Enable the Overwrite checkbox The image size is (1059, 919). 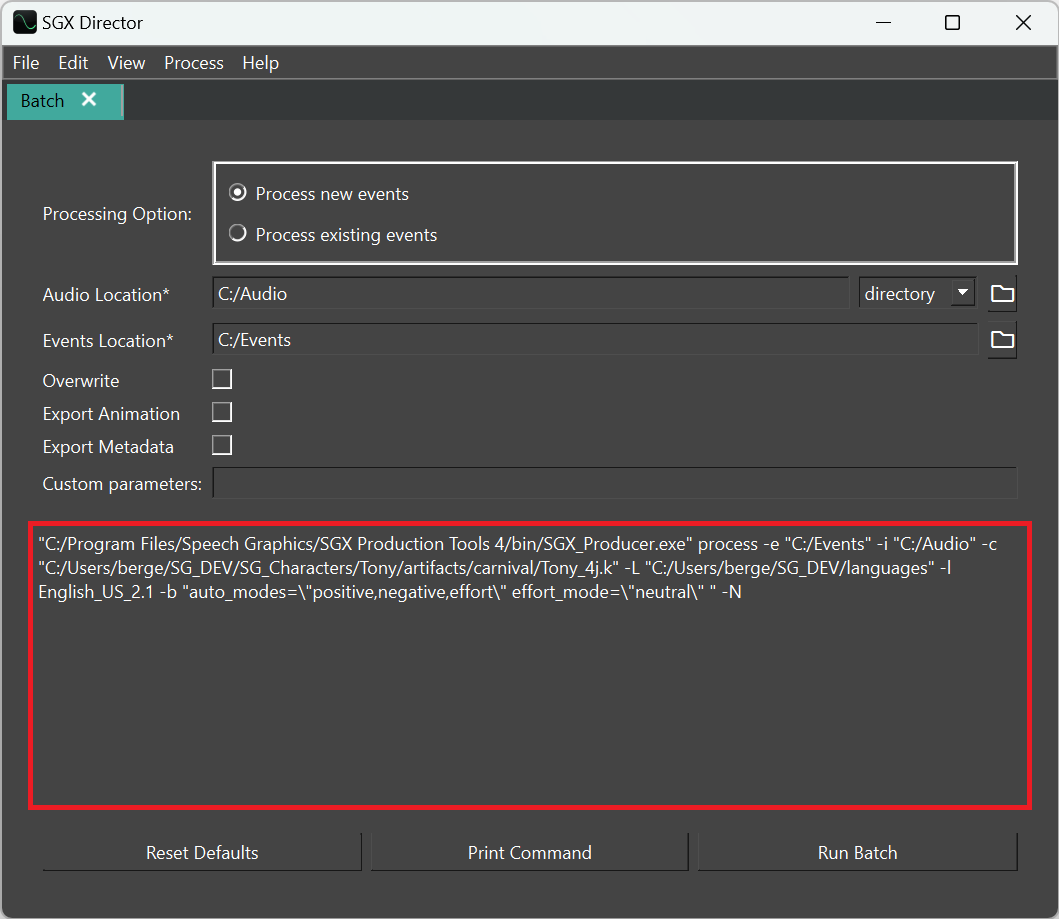221,378
